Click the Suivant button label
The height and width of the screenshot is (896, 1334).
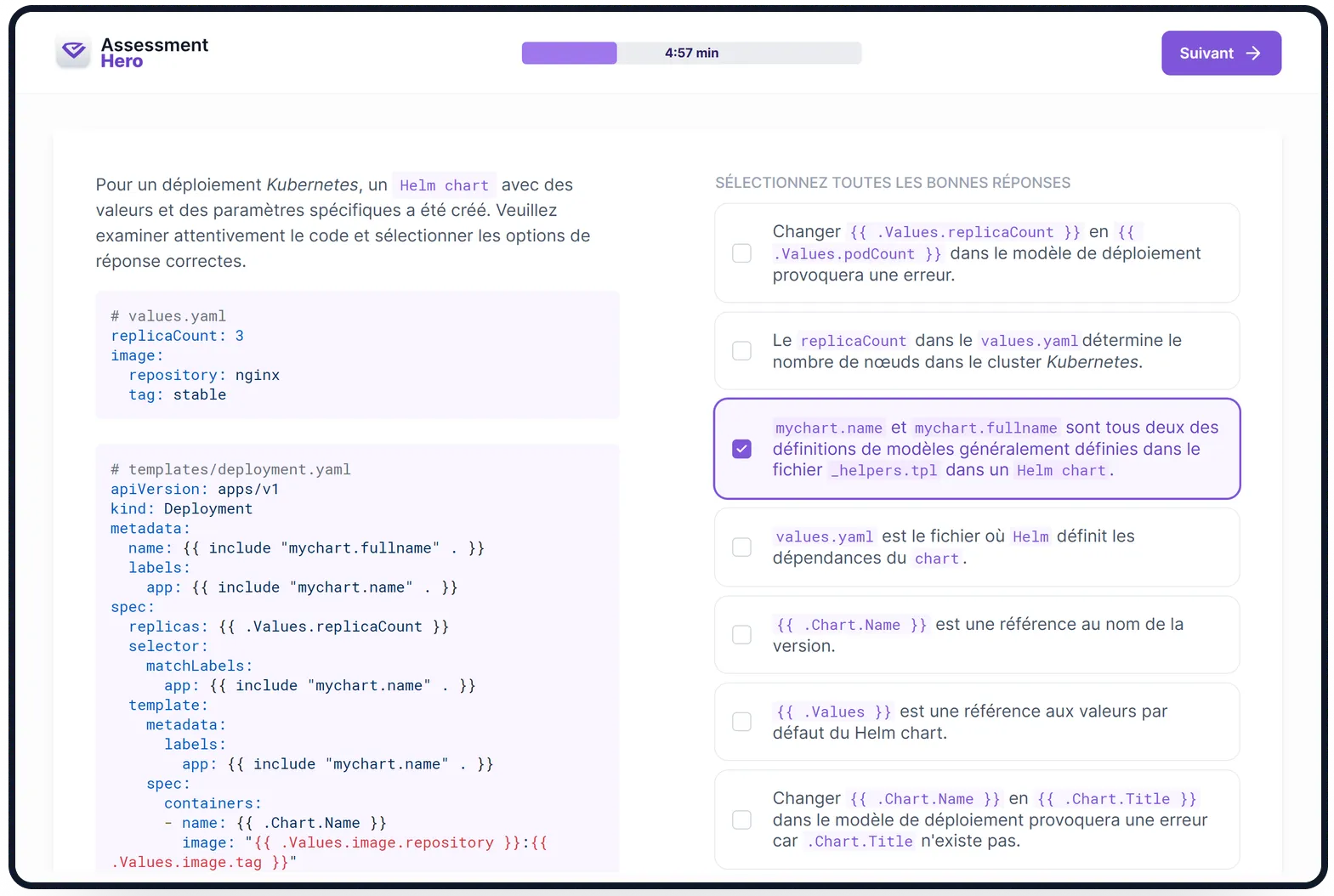(x=1206, y=54)
